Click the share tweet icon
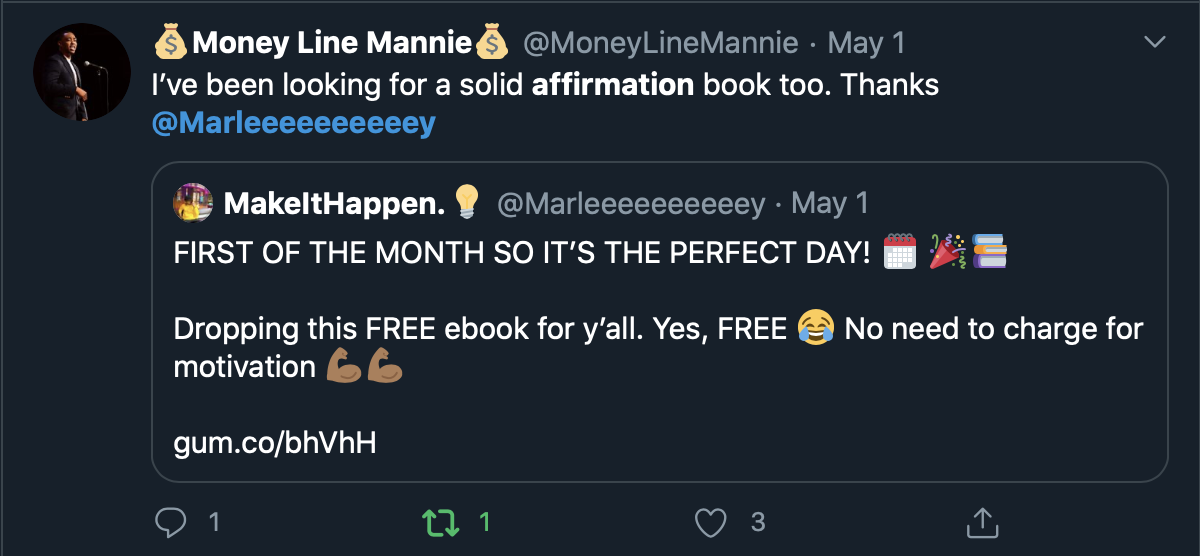1200x556 pixels. pos(981,521)
